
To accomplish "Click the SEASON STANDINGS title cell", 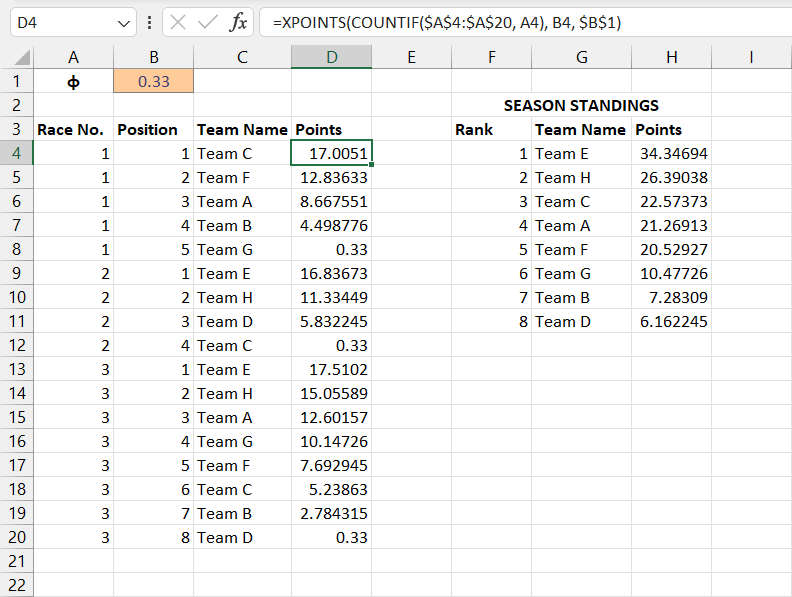I will point(581,106).
